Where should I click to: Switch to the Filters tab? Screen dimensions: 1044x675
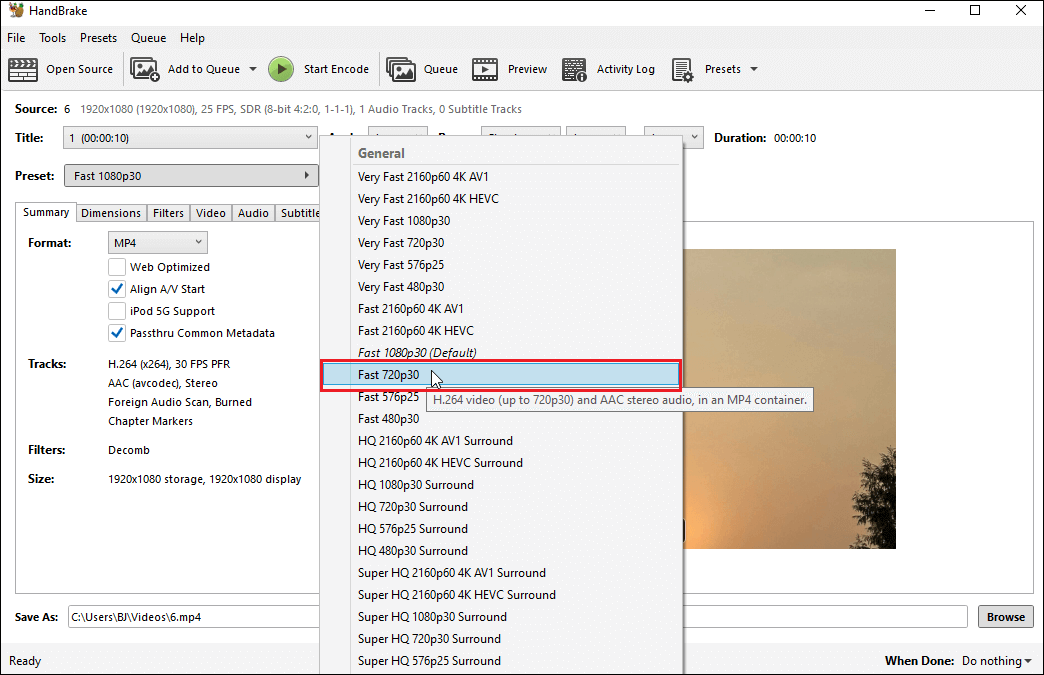point(168,213)
